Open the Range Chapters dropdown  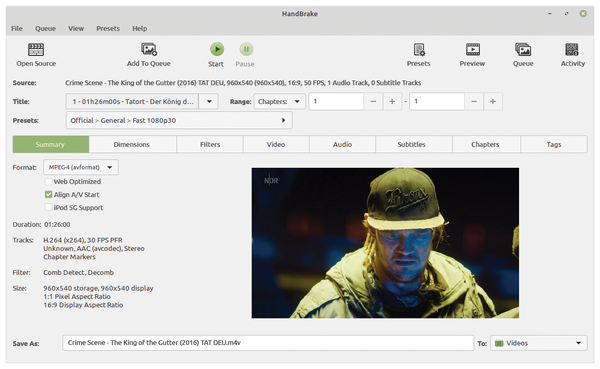click(x=280, y=101)
